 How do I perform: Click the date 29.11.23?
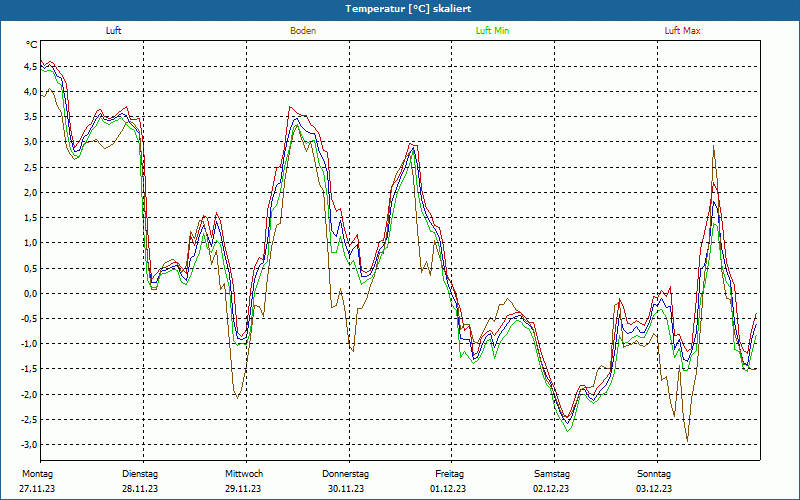243,489
